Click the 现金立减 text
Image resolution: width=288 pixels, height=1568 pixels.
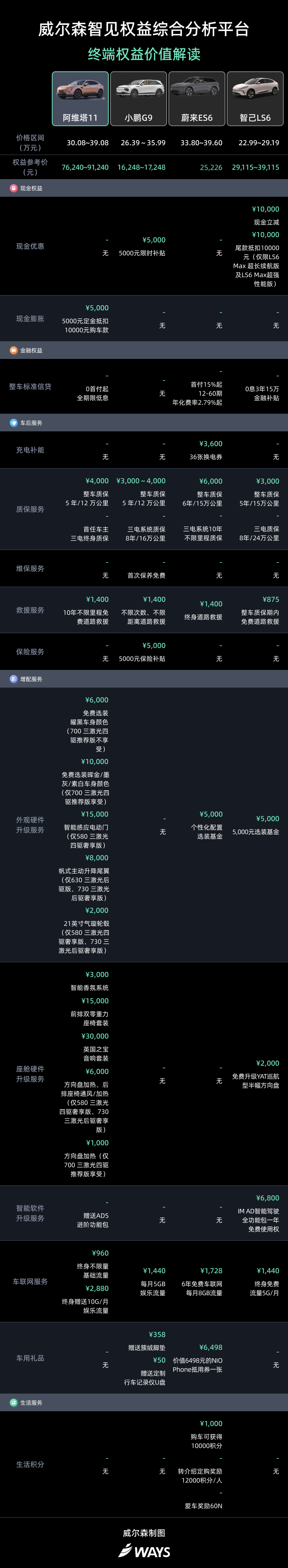pos(266,222)
